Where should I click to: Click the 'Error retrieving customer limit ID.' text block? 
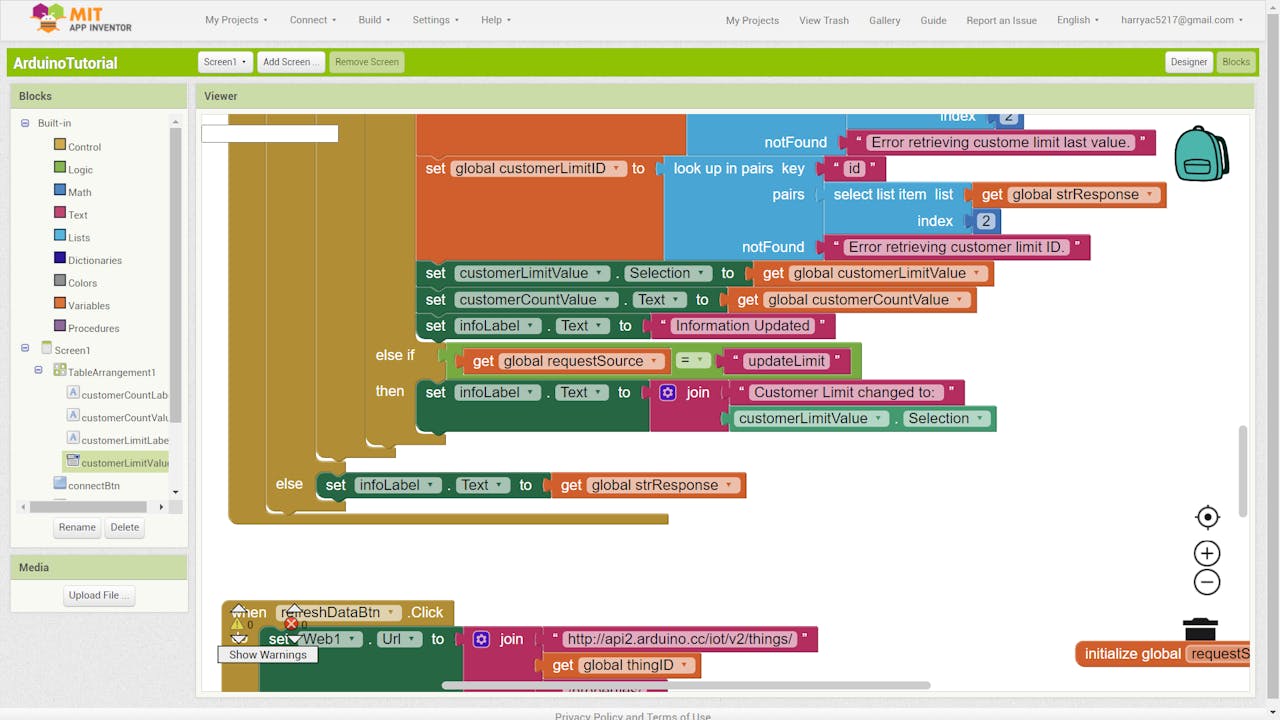tap(957, 247)
